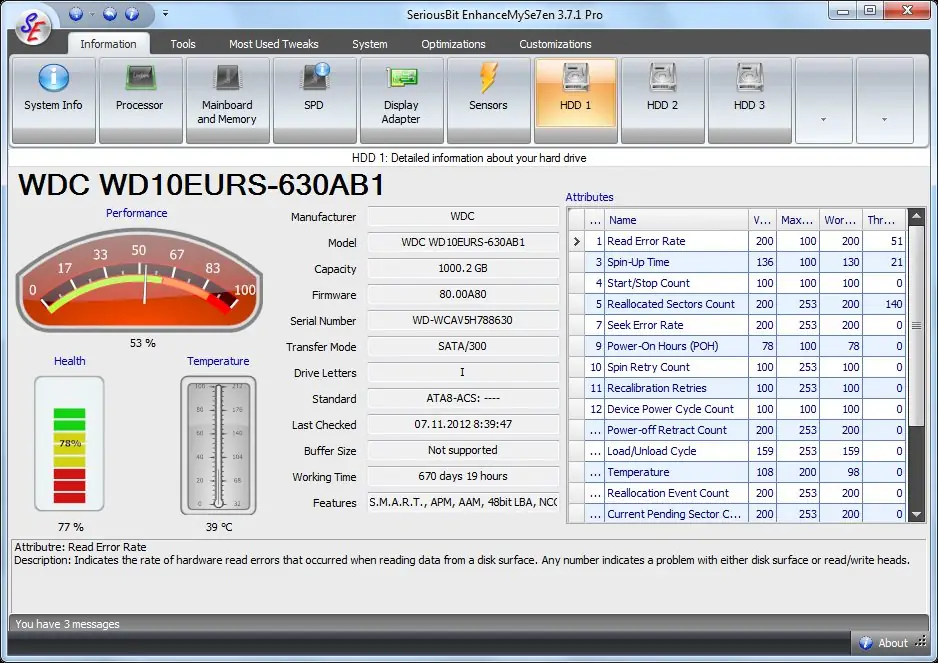Viewport: 938px width, 663px height.
Task: Select the Temperature attribute row
Action: [x=736, y=472]
